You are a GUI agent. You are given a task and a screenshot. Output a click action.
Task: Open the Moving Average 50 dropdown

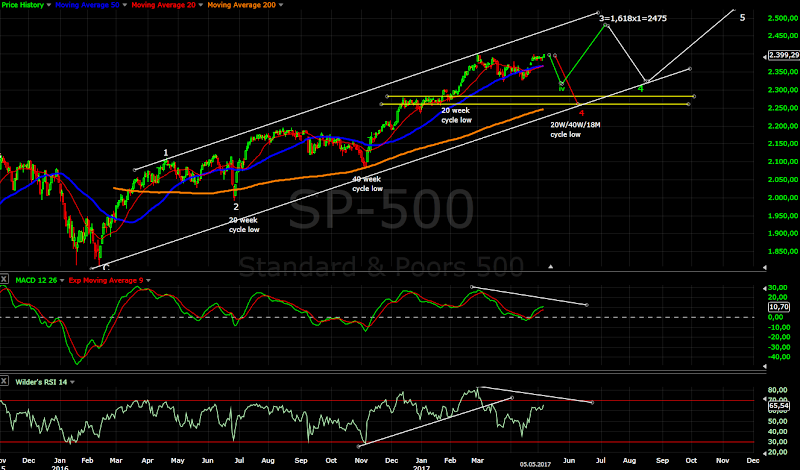click(x=125, y=5)
